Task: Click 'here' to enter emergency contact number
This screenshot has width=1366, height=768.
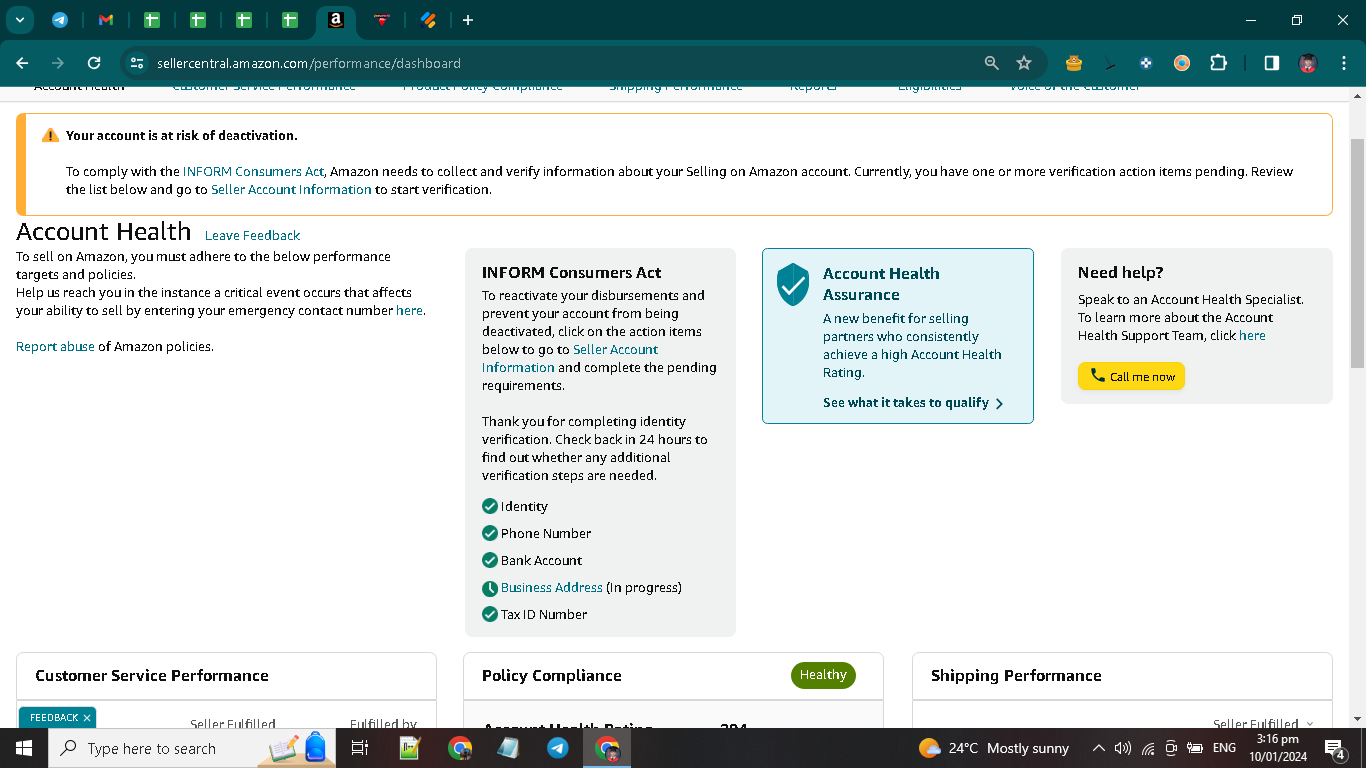Action: (409, 310)
